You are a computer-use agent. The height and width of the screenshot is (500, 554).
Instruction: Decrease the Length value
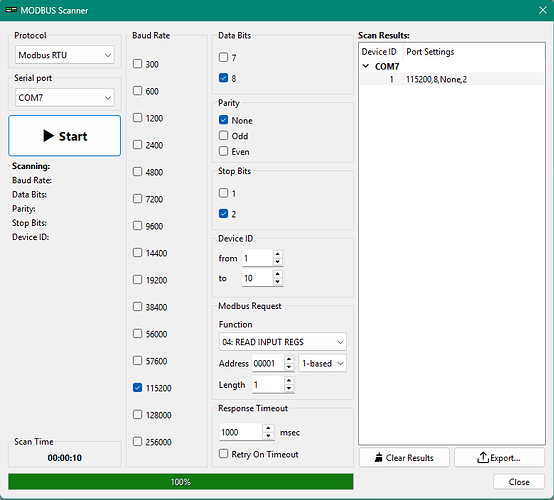click(x=289, y=388)
